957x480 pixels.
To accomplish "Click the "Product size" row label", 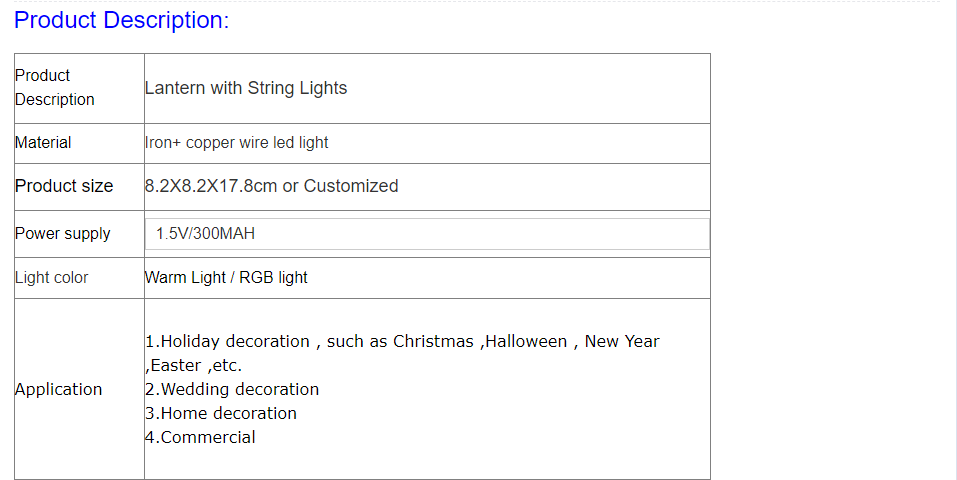I will click(x=64, y=186).
